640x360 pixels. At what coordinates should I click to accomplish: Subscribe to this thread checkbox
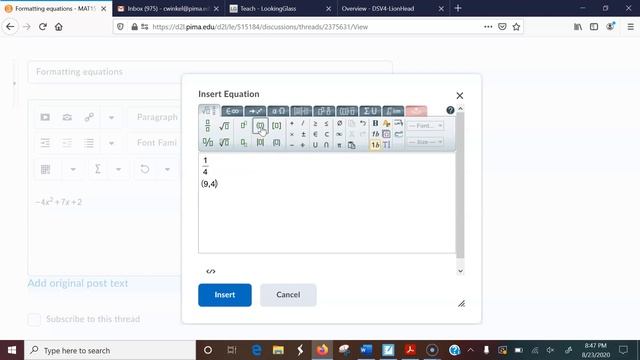pos(34,319)
